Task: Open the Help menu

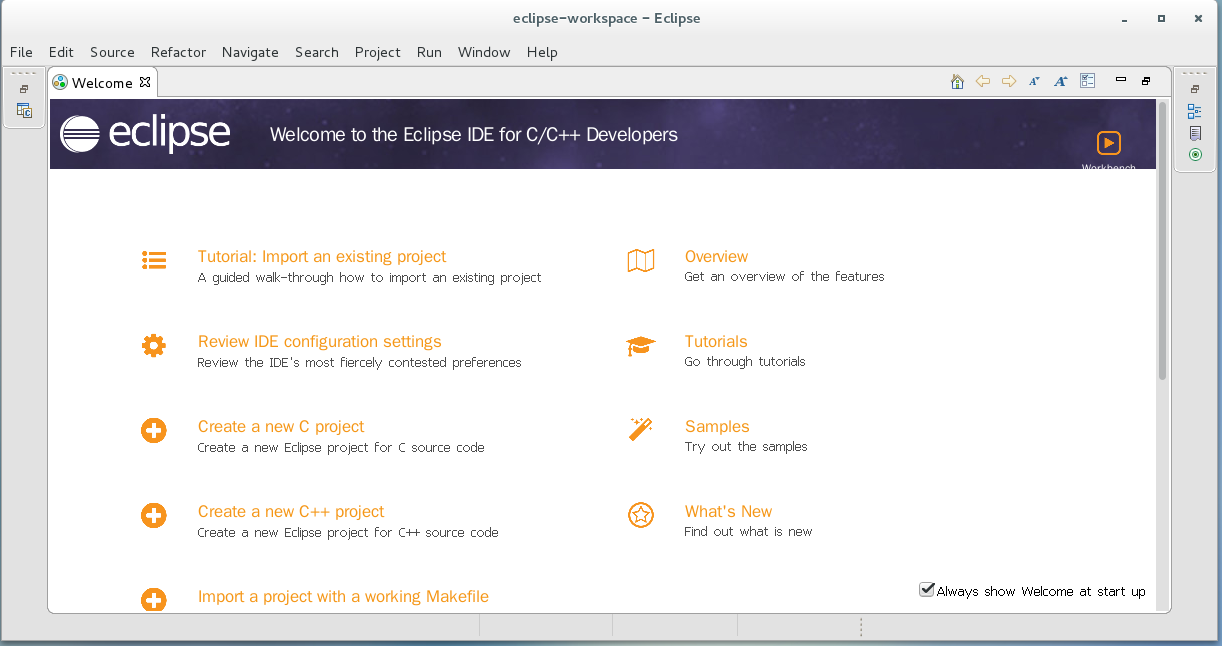Action: 542,52
